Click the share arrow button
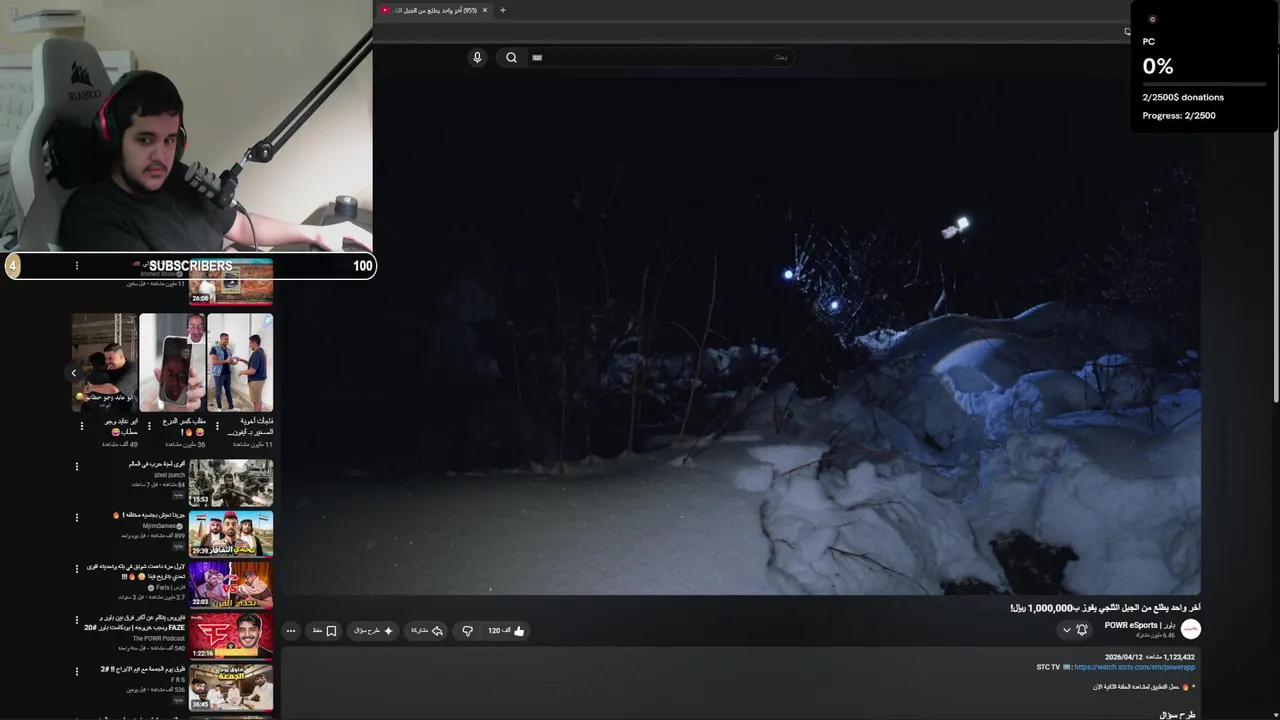 point(427,631)
